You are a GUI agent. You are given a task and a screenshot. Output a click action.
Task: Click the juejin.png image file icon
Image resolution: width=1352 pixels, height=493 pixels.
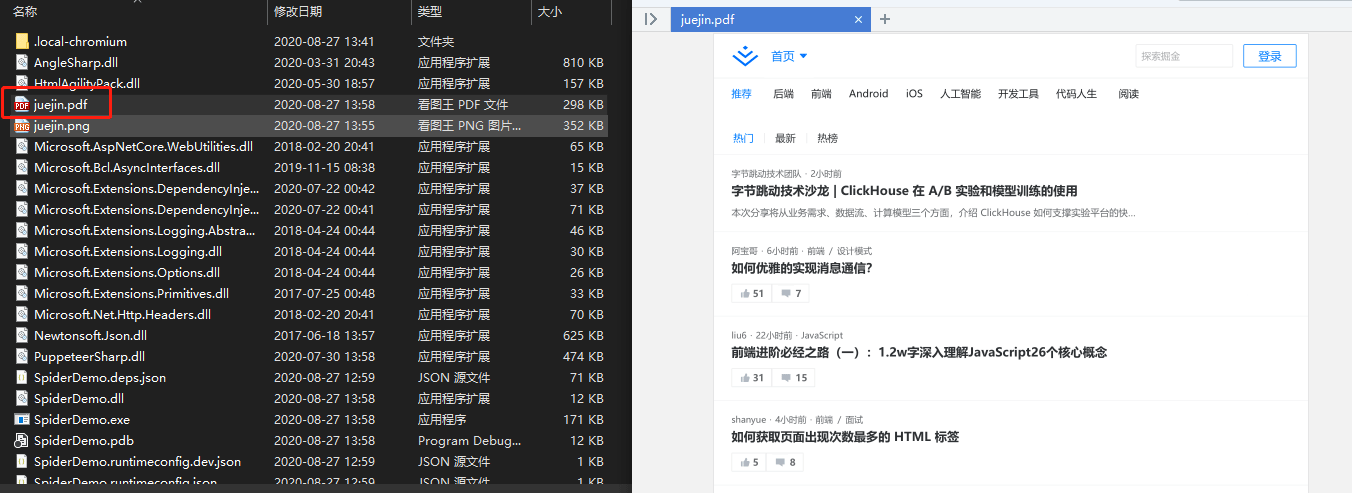point(22,126)
